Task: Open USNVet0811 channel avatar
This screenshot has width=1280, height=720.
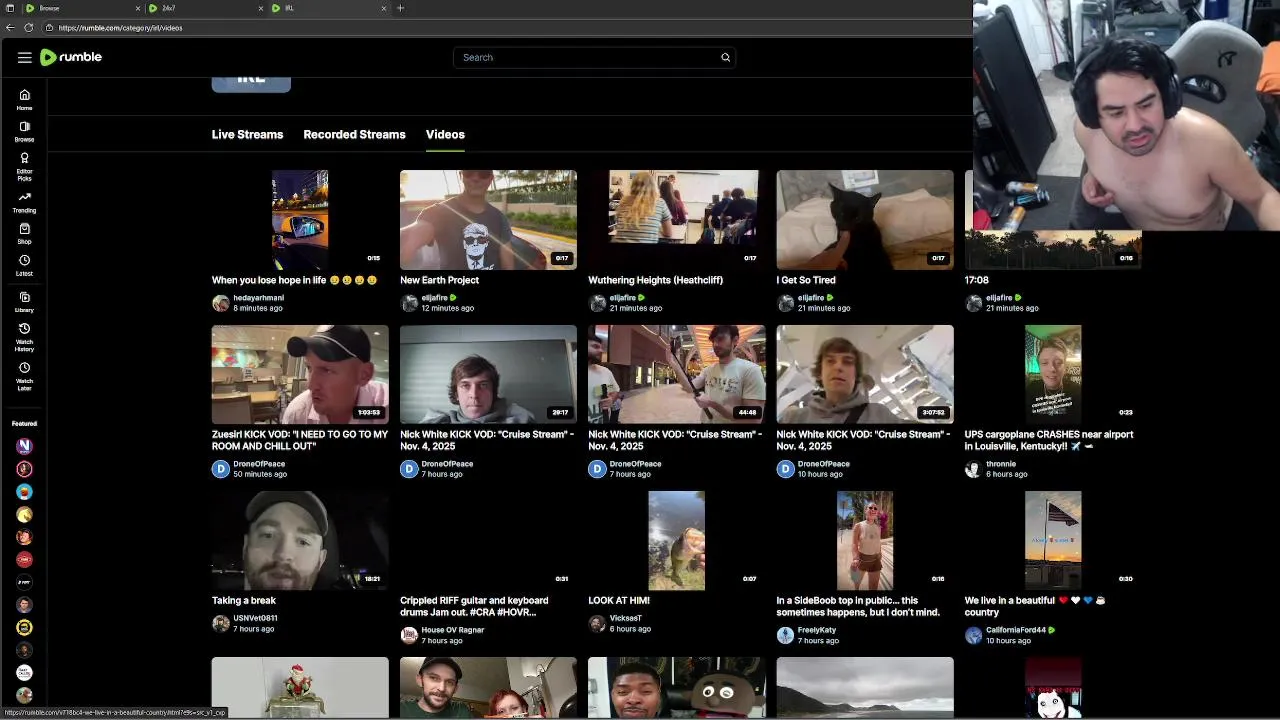Action: point(220,623)
